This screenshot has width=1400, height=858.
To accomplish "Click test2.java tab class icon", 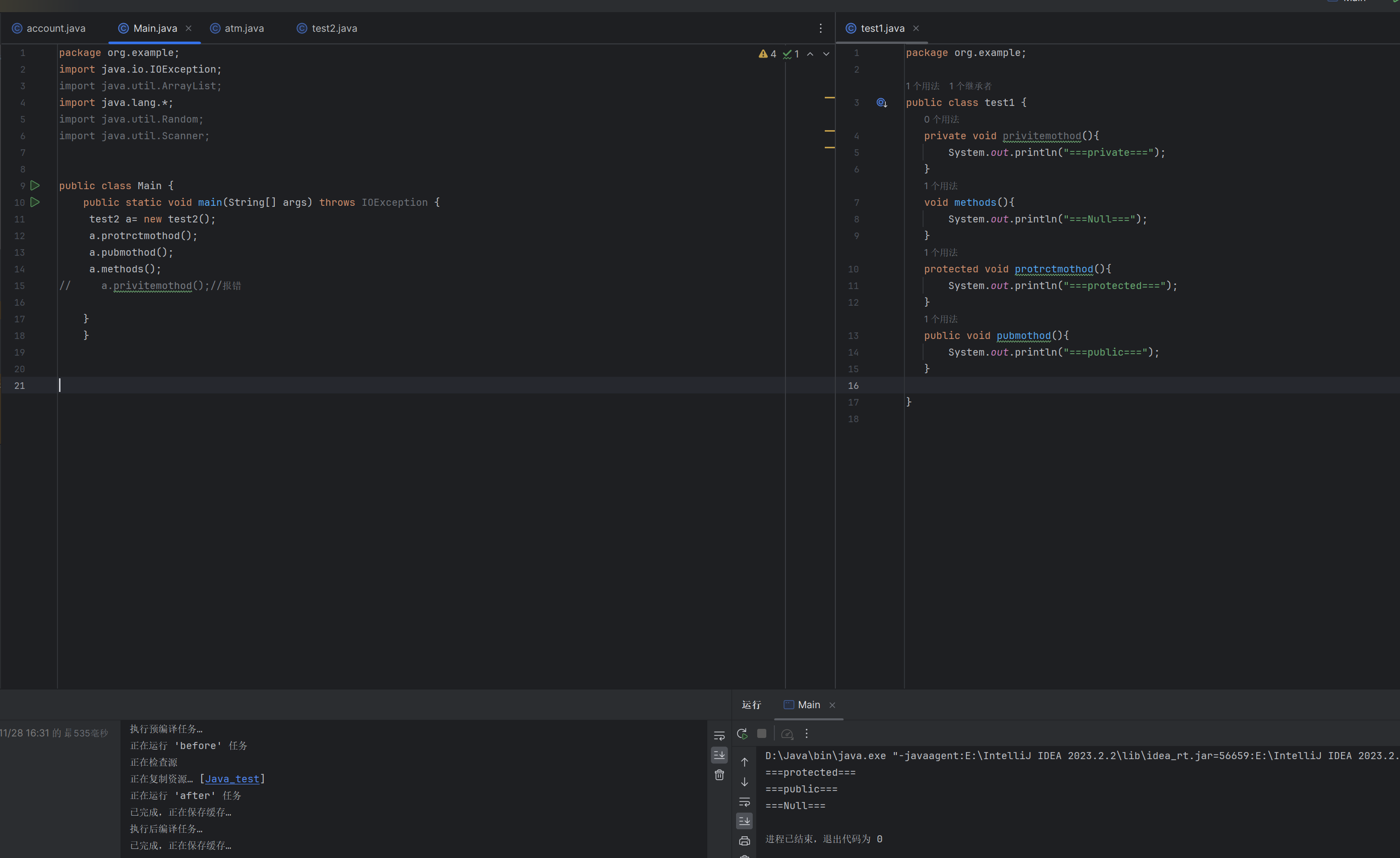I will click(301, 28).
